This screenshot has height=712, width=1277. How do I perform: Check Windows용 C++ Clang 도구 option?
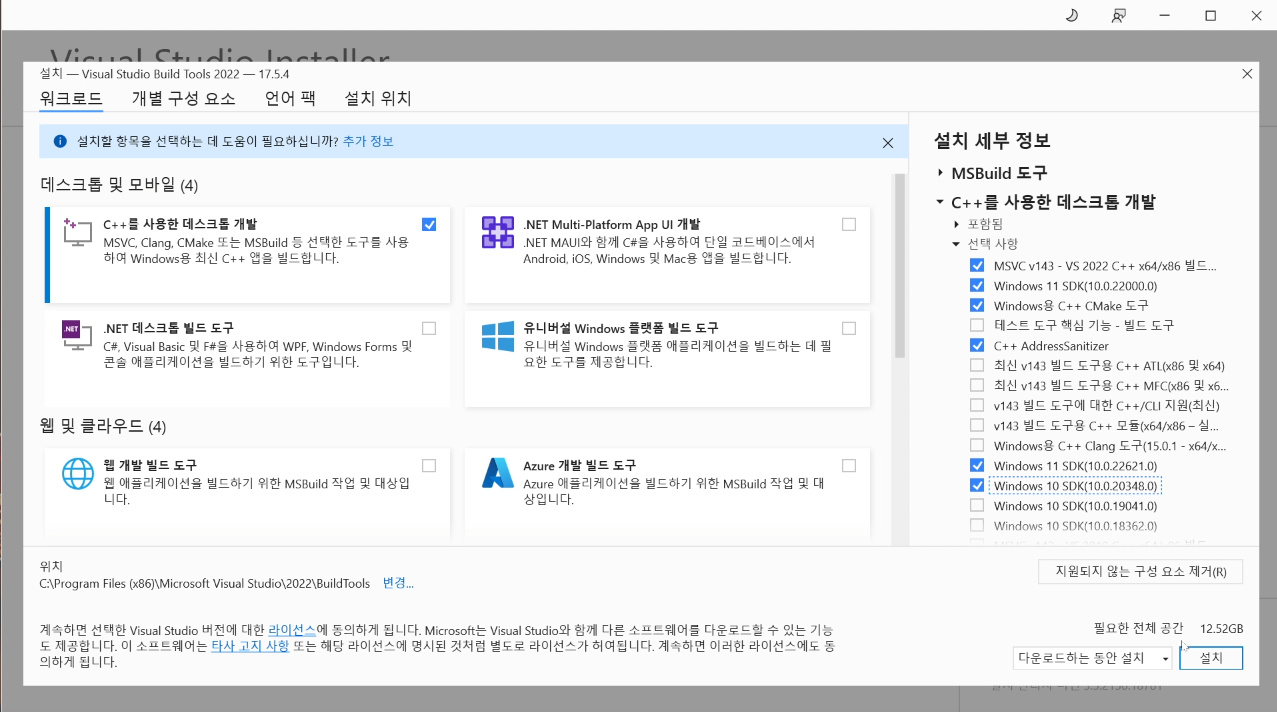(x=977, y=446)
